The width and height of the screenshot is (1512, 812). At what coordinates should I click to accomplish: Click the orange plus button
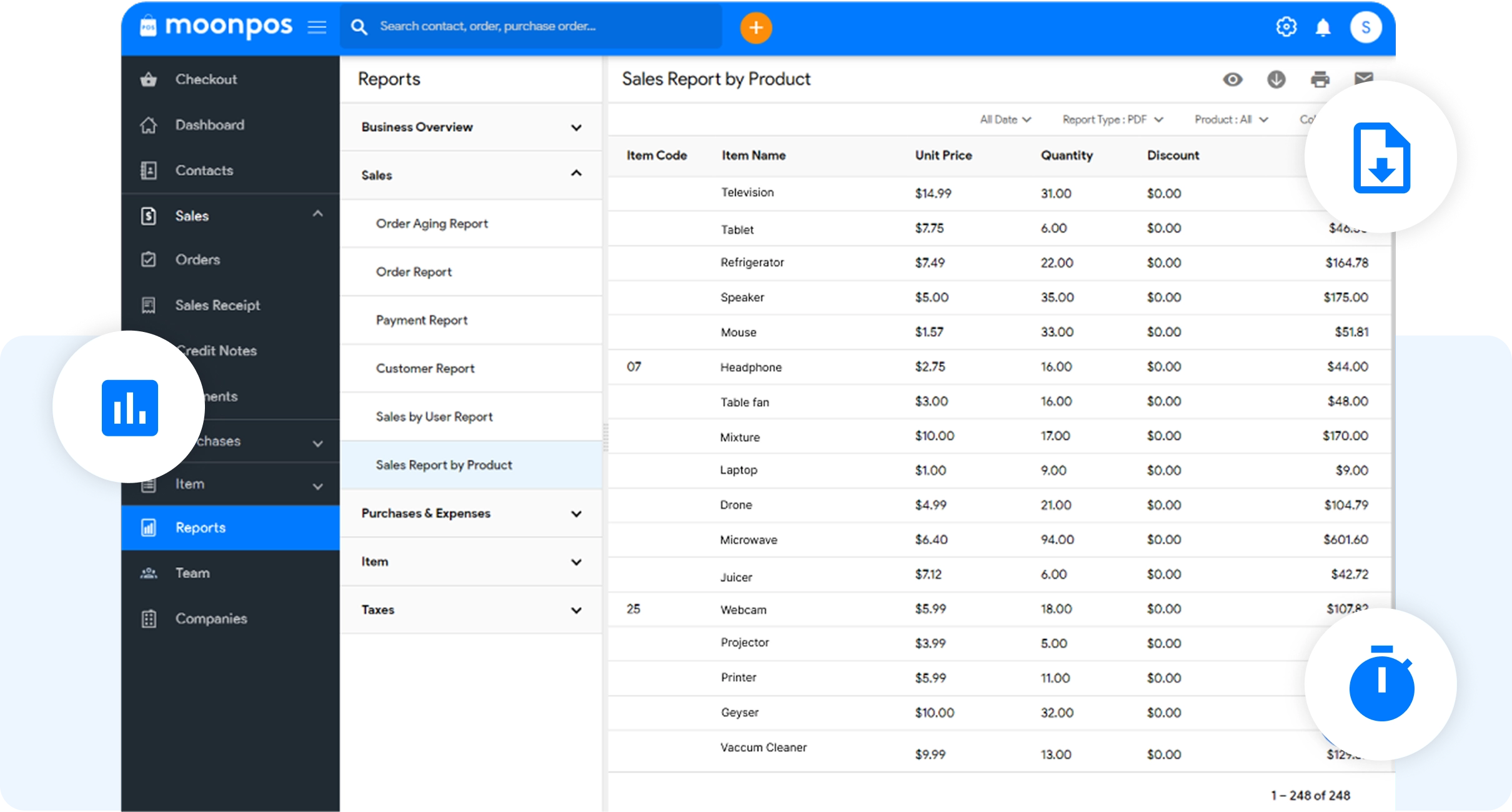click(x=757, y=28)
